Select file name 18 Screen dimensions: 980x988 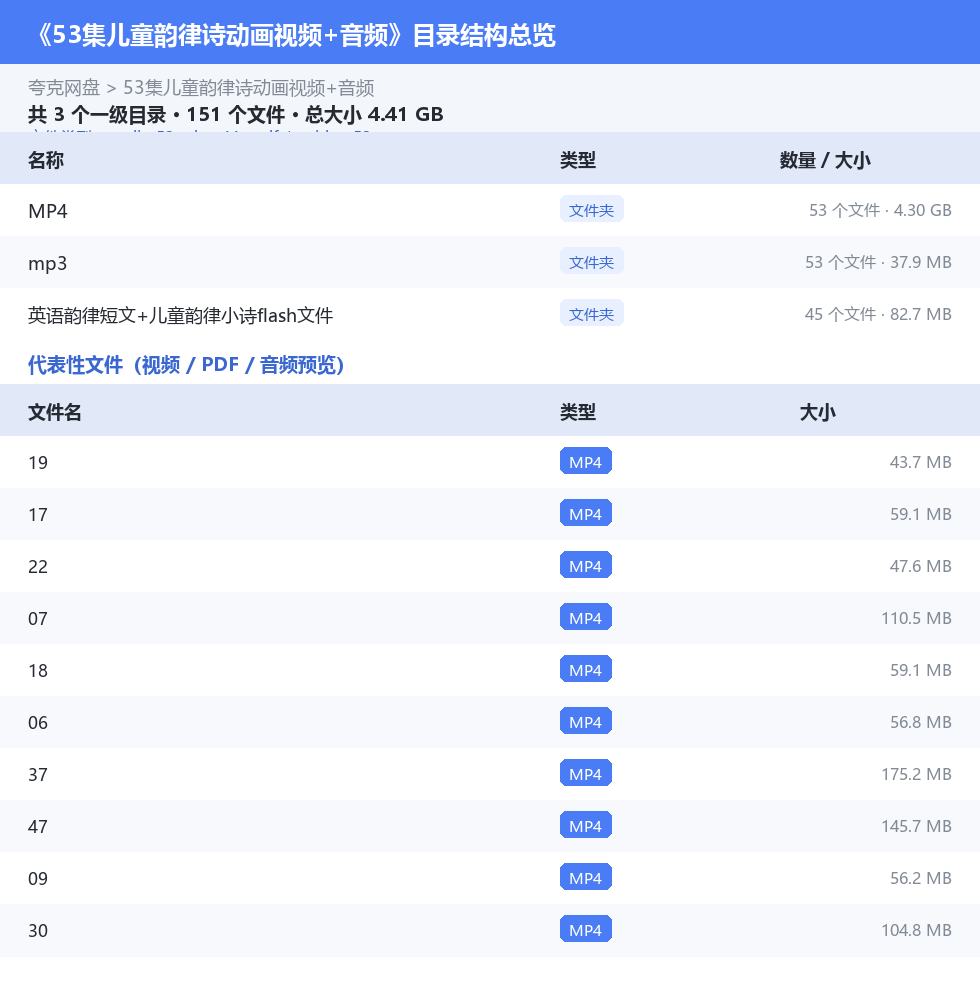click(38, 670)
